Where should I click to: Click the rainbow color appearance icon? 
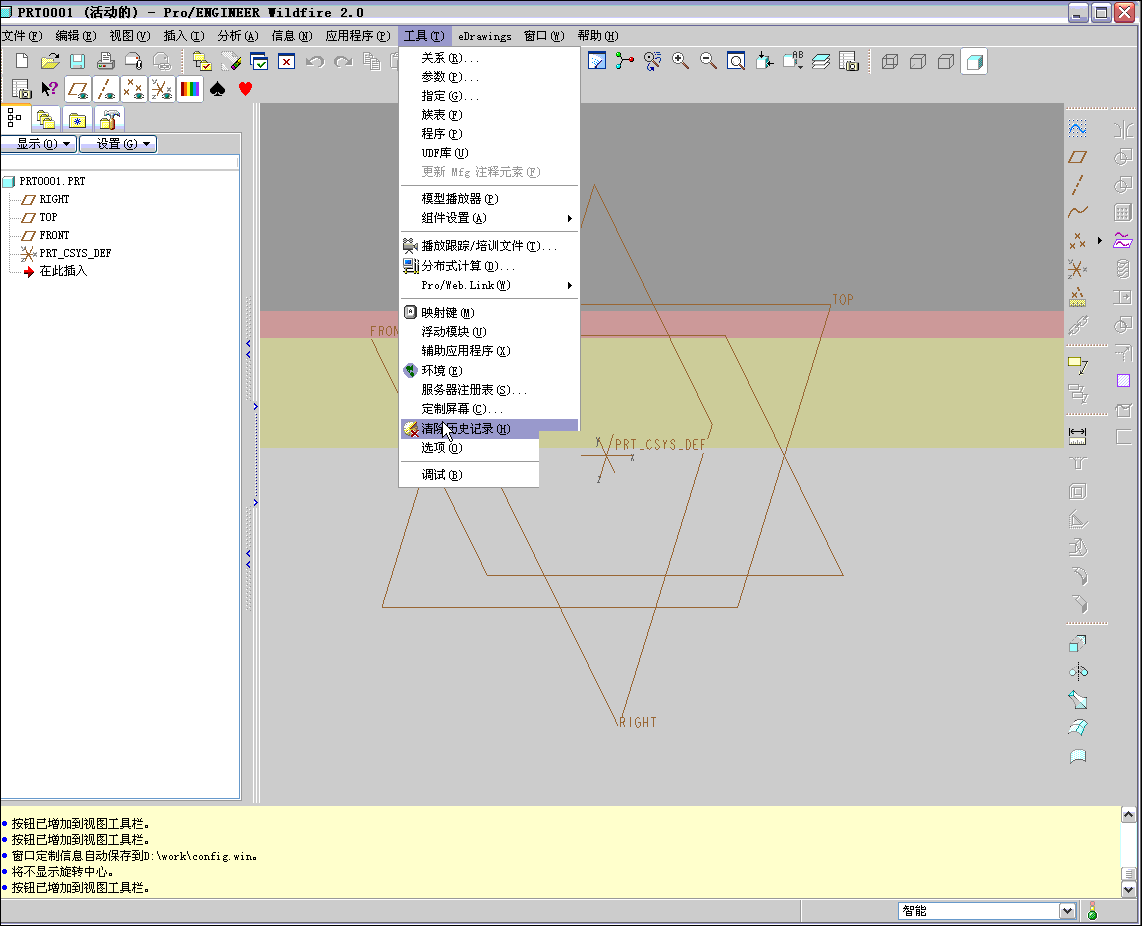pos(189,89)
